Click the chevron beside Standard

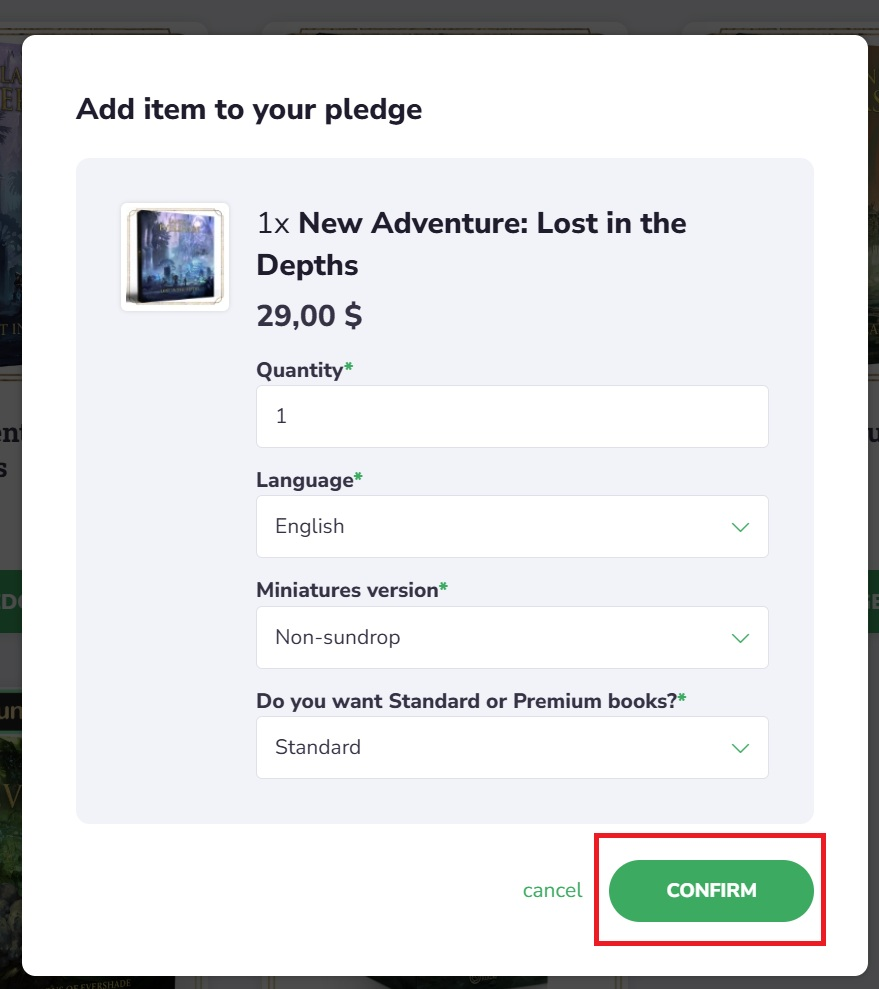pyautogui.click(x=740, y=747)
